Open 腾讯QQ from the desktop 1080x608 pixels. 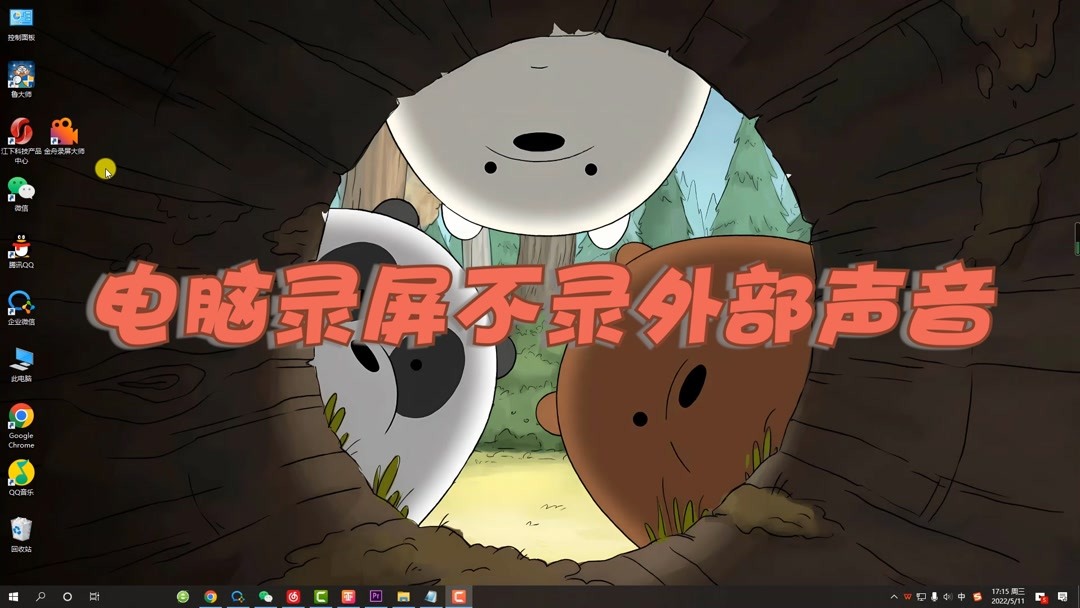[x=21, y=245]
